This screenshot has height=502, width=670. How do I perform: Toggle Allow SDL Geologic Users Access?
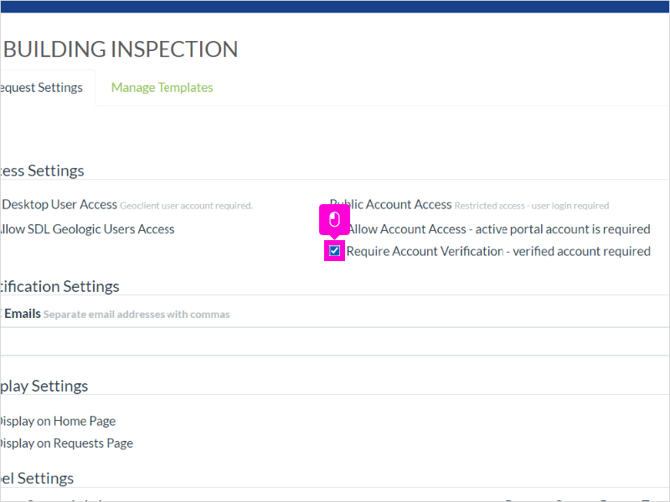[87, 229]
